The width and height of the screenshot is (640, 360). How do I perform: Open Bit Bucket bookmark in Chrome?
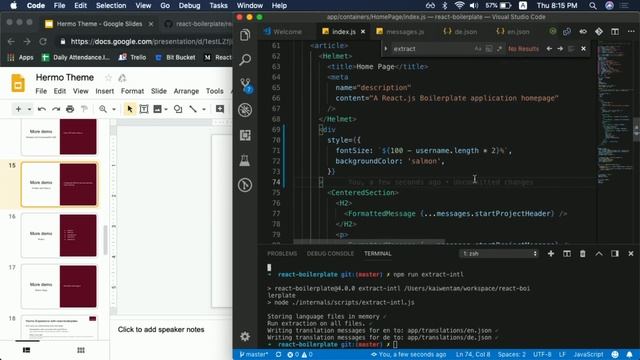pyautogui.click(x=176, y=58)
